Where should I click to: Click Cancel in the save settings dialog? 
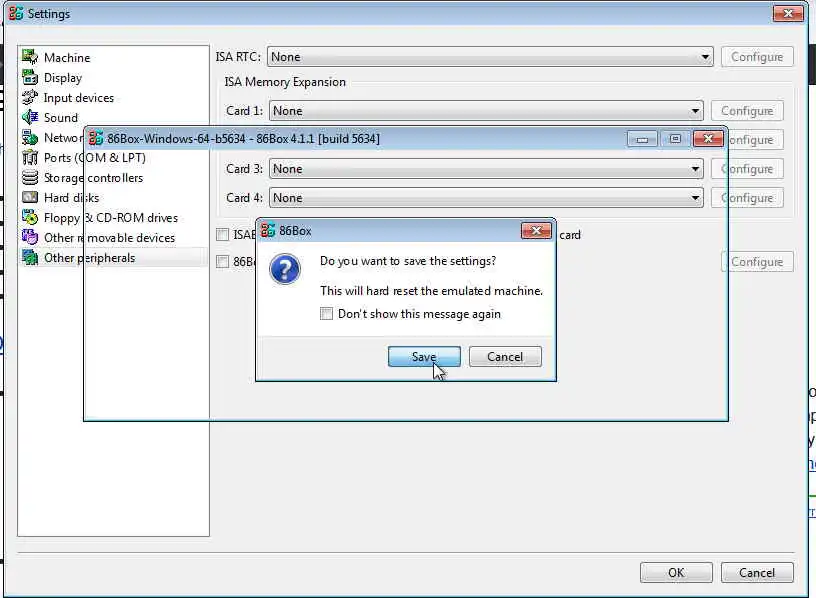(x=505, y=357)
